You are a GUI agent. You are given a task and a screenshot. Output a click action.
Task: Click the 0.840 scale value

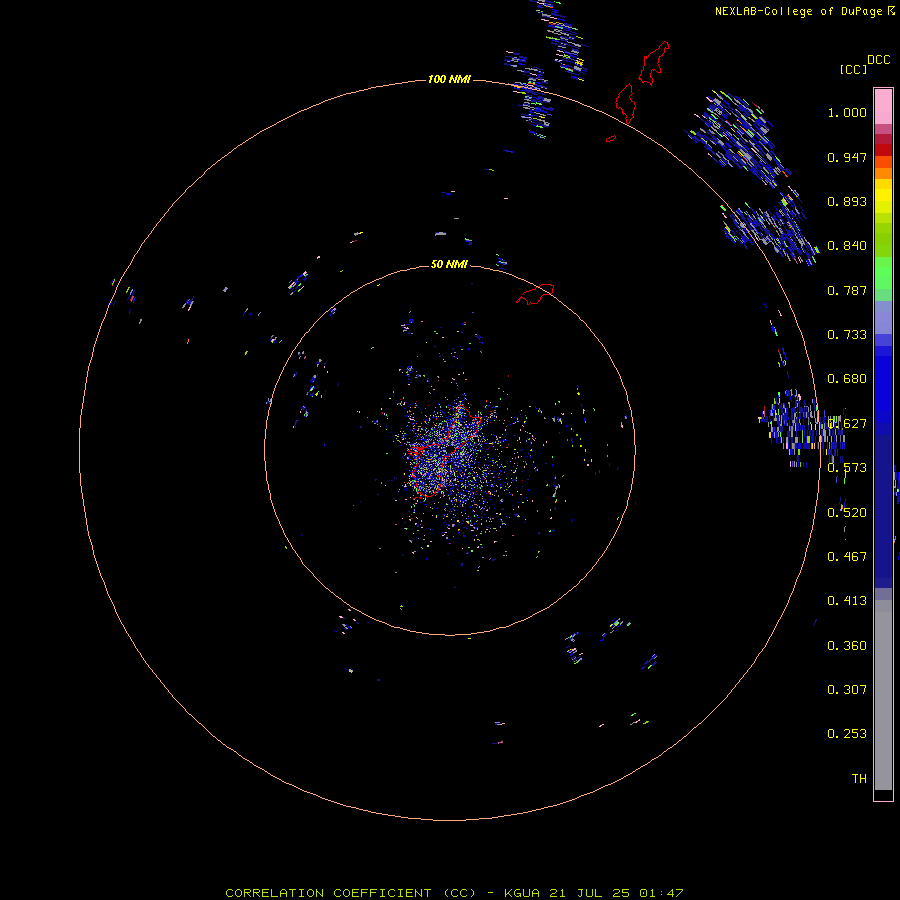(x=847, y=246)
